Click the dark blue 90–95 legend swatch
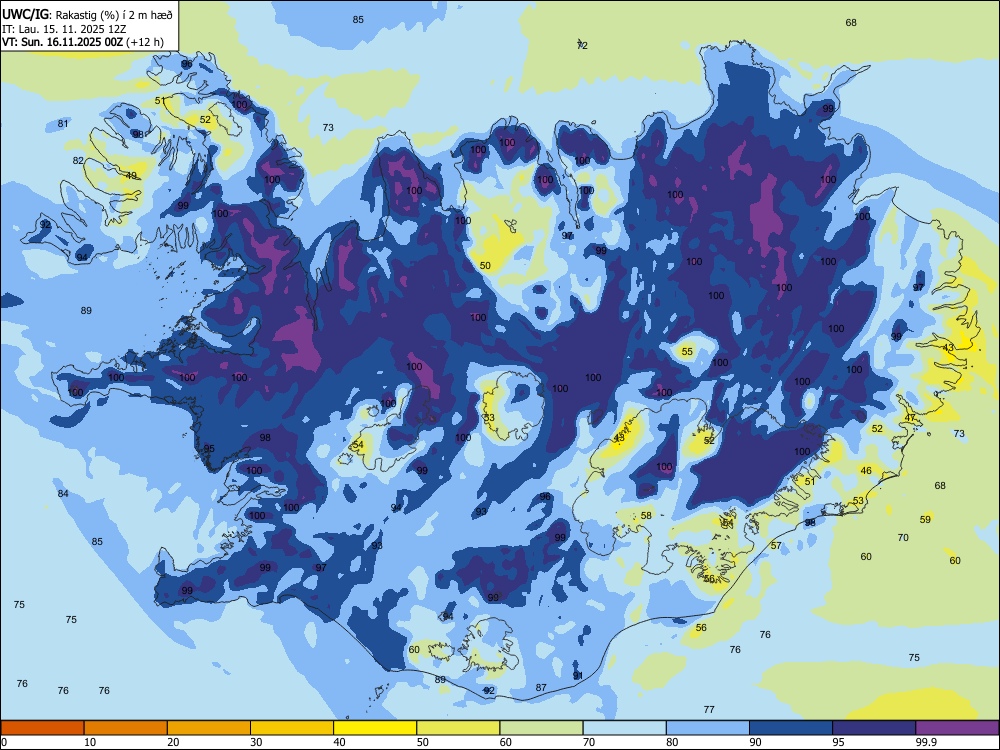This screenshot has width=1000, height=750. [791, 728]
